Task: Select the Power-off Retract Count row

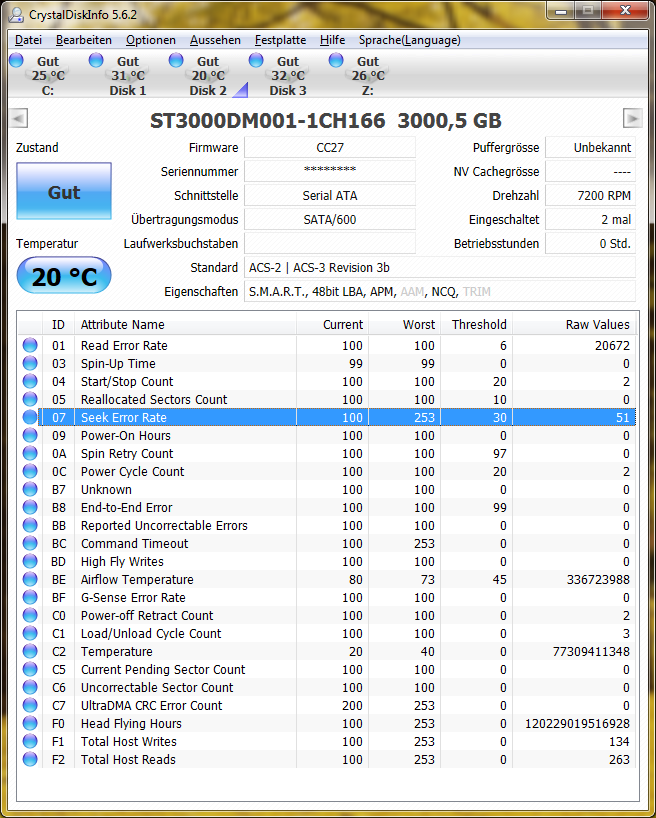Action: pos(327,615)
